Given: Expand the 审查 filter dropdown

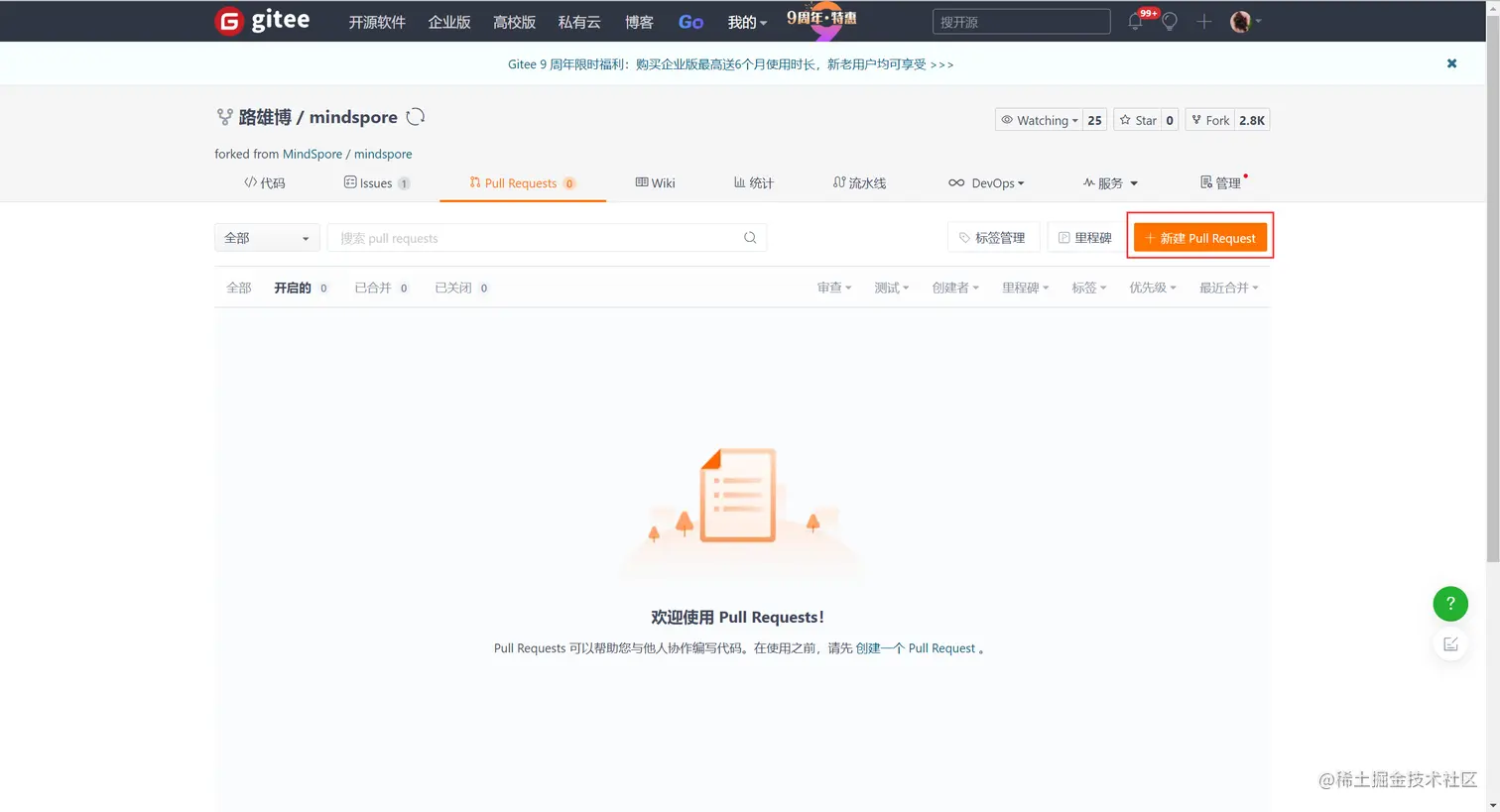Looking at the screenshot, I should click(x=834, y=288).
